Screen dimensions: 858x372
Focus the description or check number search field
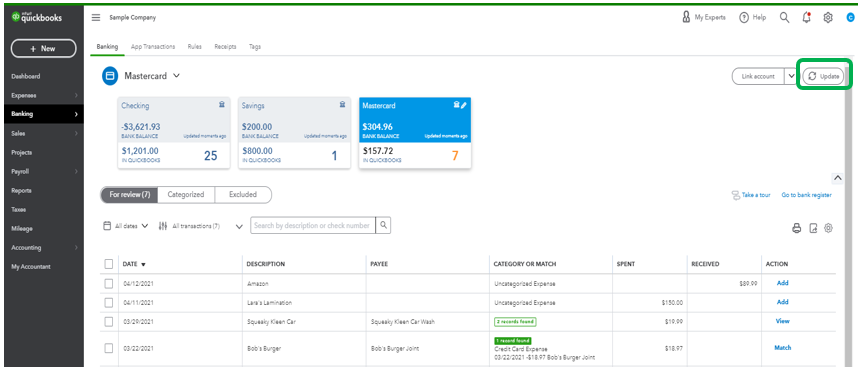click(x=314, y=225)
